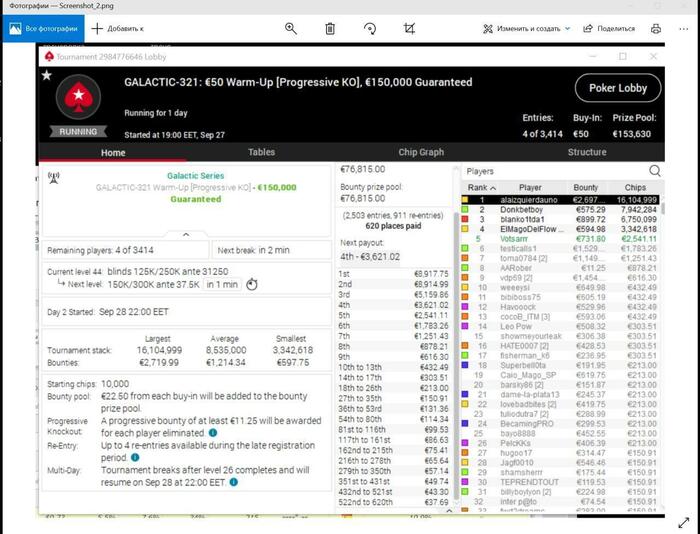Click the Remaining players 4 of 3414 box
The width and height of the screenshot is (700, 534).
125,250
